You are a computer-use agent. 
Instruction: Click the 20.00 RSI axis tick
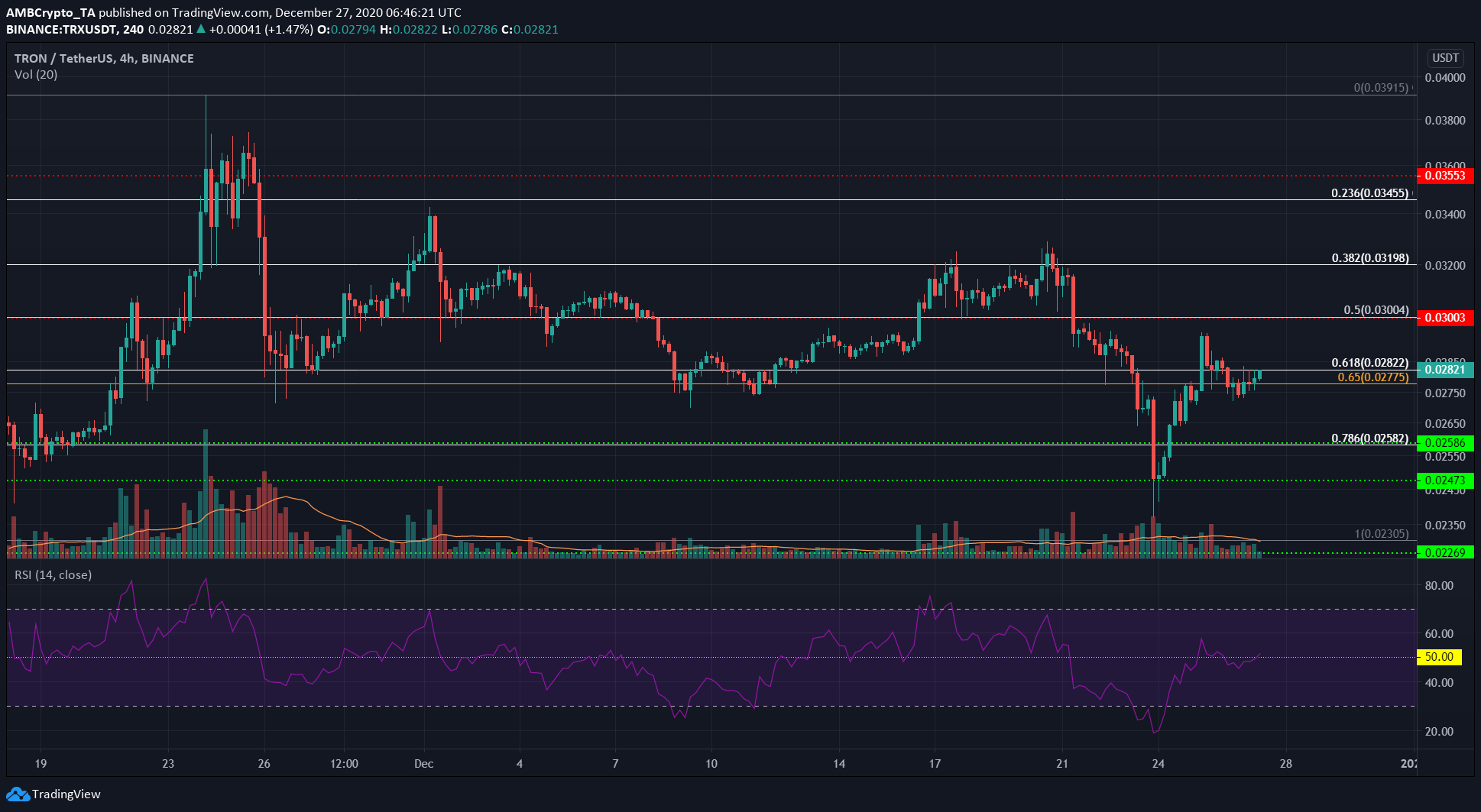coord(1439,732)
